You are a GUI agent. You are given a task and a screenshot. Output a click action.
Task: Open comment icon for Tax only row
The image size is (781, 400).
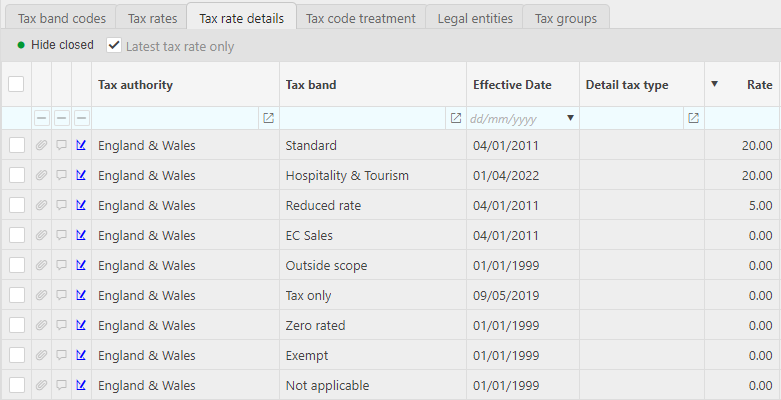(x=61, y=295)
